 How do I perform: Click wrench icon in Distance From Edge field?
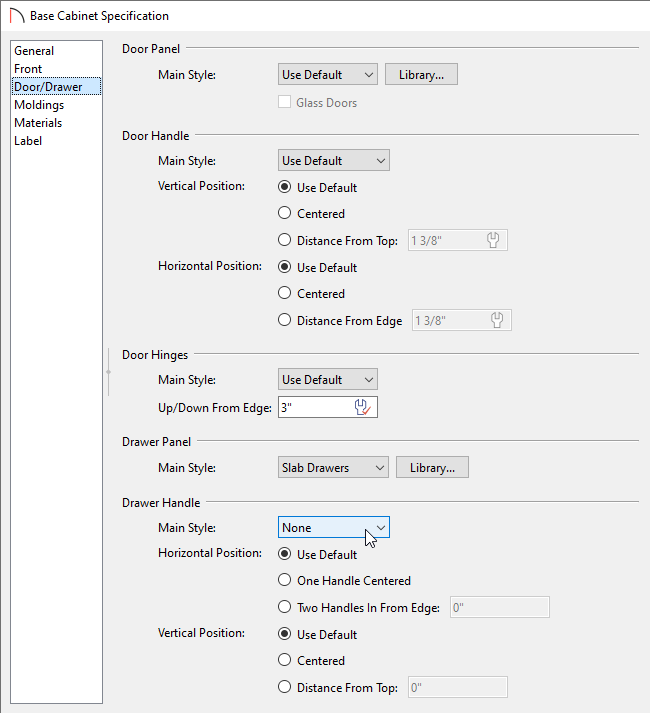click(497, 320)
